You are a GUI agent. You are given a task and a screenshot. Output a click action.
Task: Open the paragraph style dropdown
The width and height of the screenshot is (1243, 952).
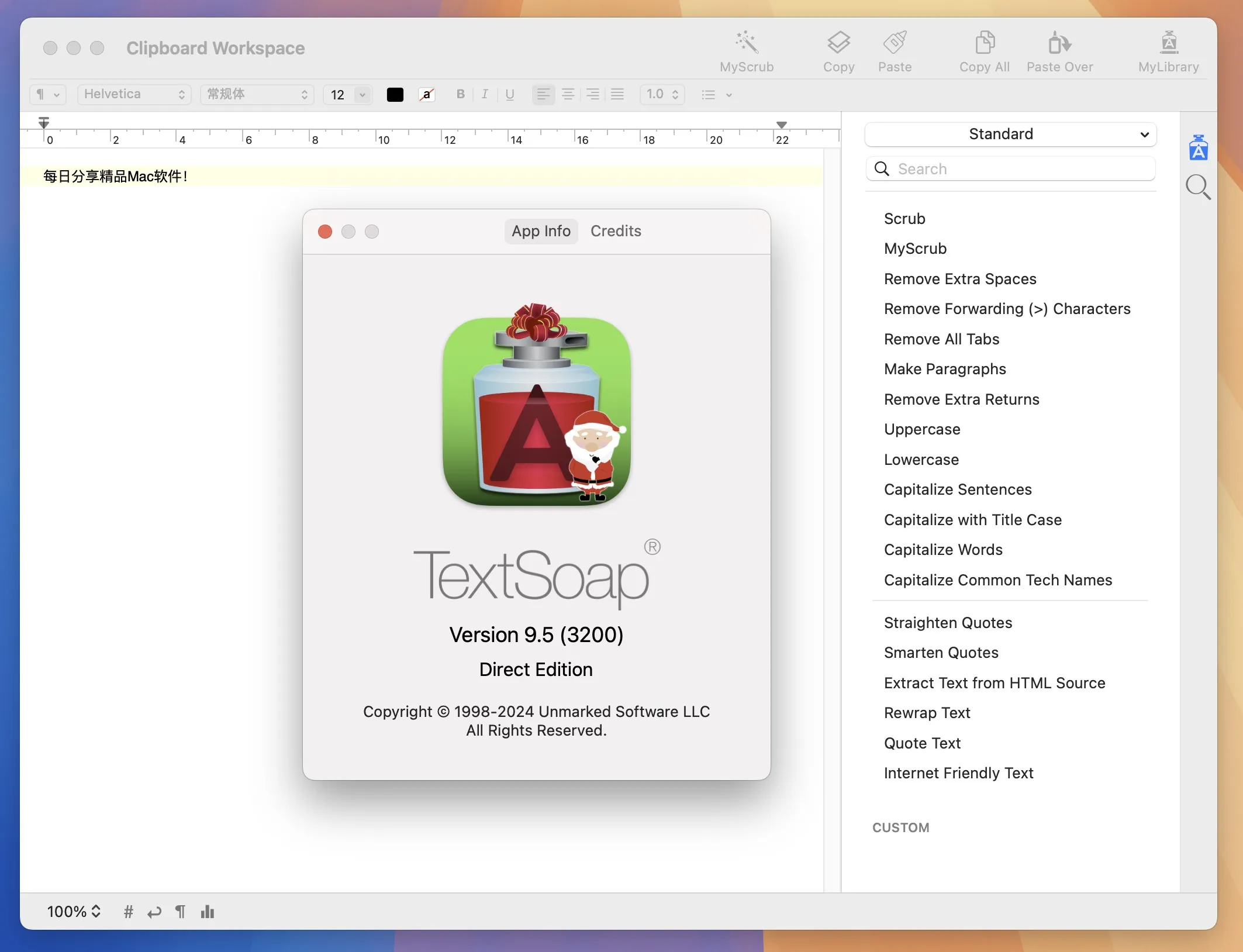(x=48, y=94)
